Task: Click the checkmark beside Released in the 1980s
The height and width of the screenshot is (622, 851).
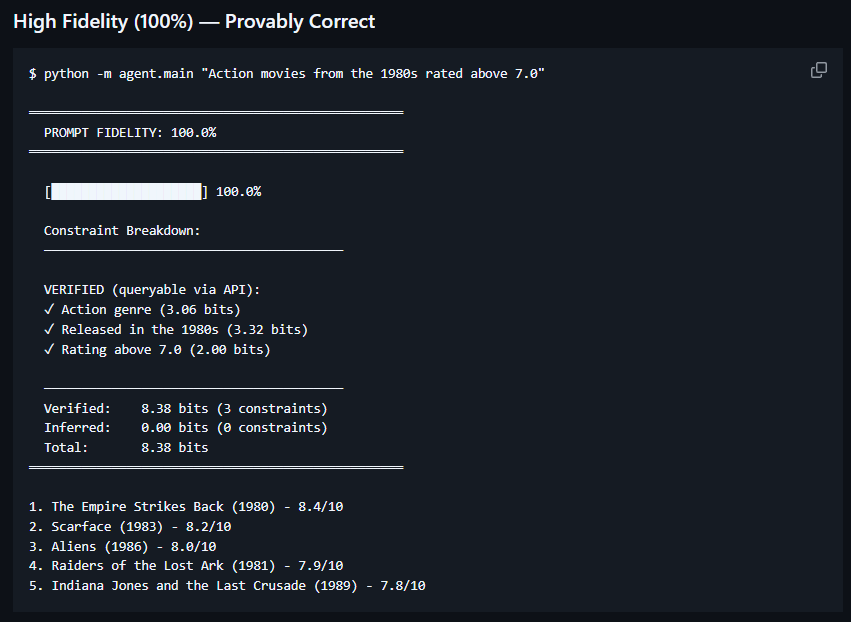Action: (x=49, y=330)
